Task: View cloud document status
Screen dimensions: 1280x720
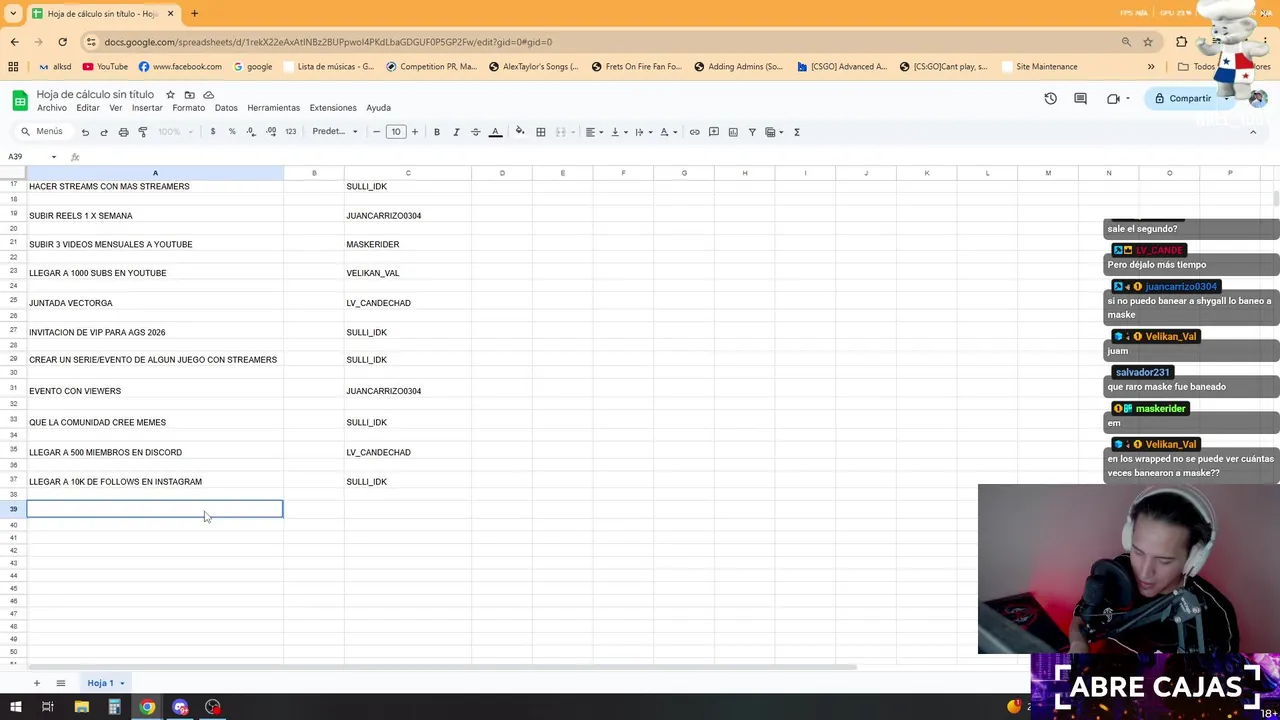Action: pos(208,95)
